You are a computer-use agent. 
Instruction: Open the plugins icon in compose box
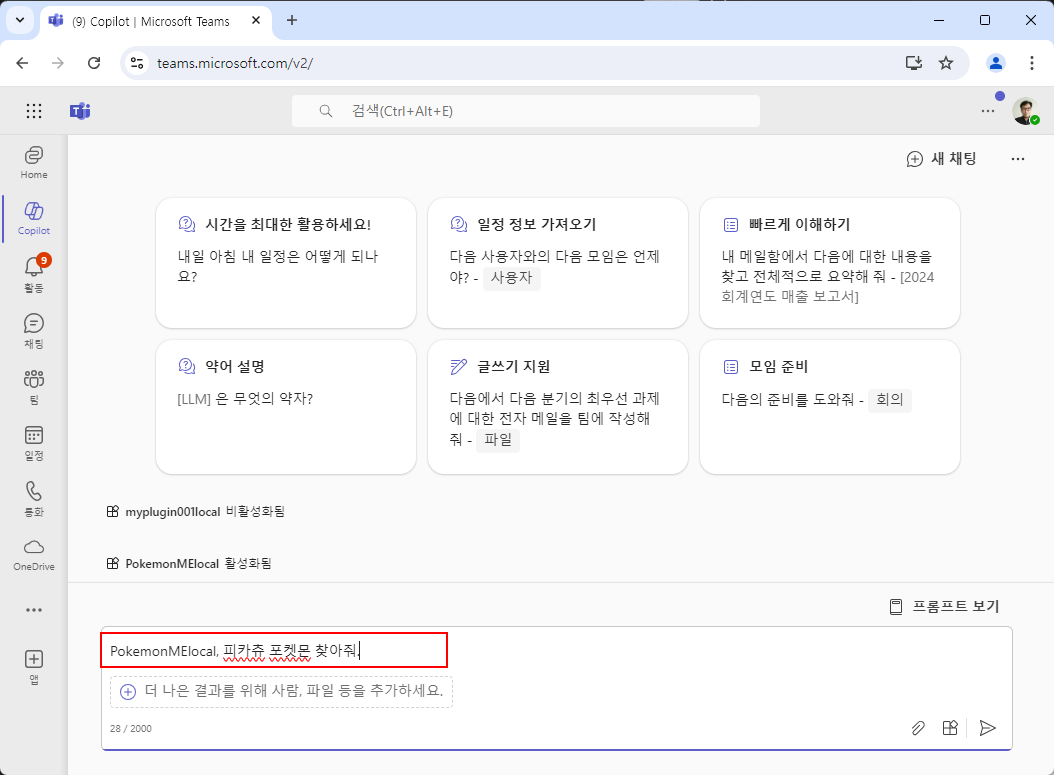[950, 728]
